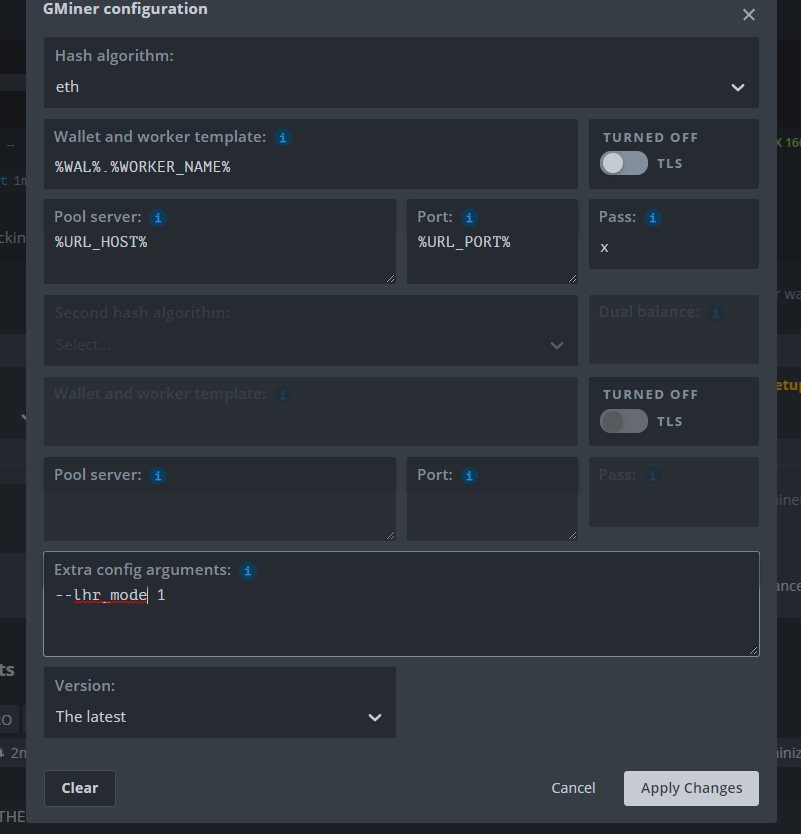
Task: Enable TLS for the primary pool
Action: coord(624,163)
